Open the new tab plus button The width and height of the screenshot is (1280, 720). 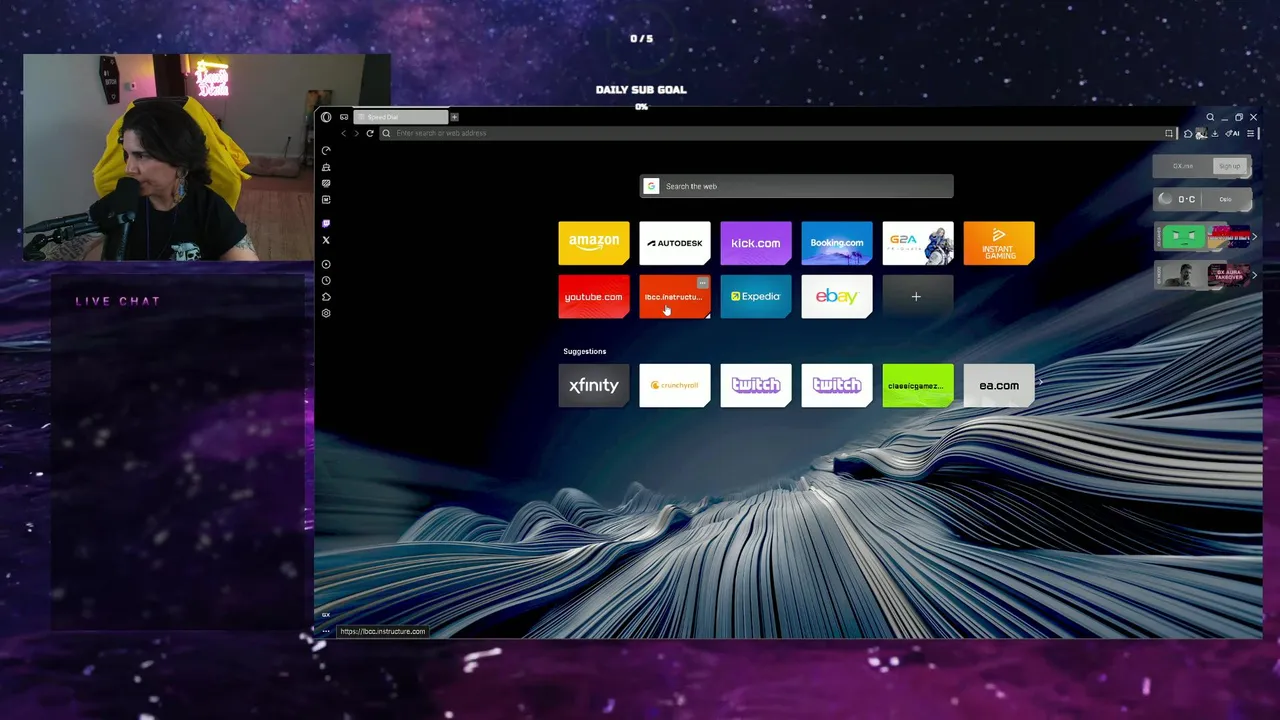pos(454,117)
